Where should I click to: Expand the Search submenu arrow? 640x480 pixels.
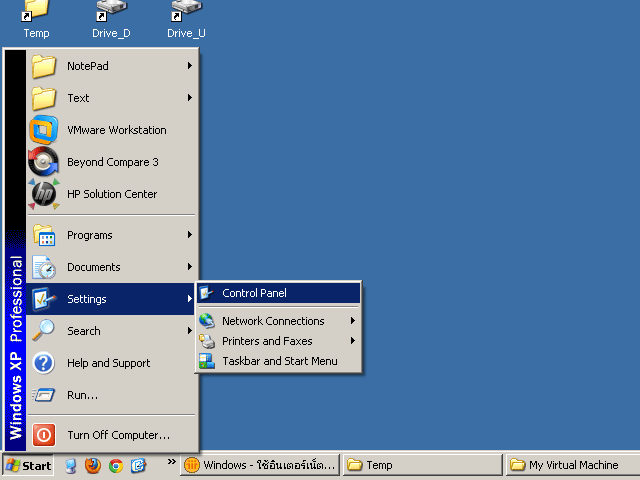coord(190,331)
